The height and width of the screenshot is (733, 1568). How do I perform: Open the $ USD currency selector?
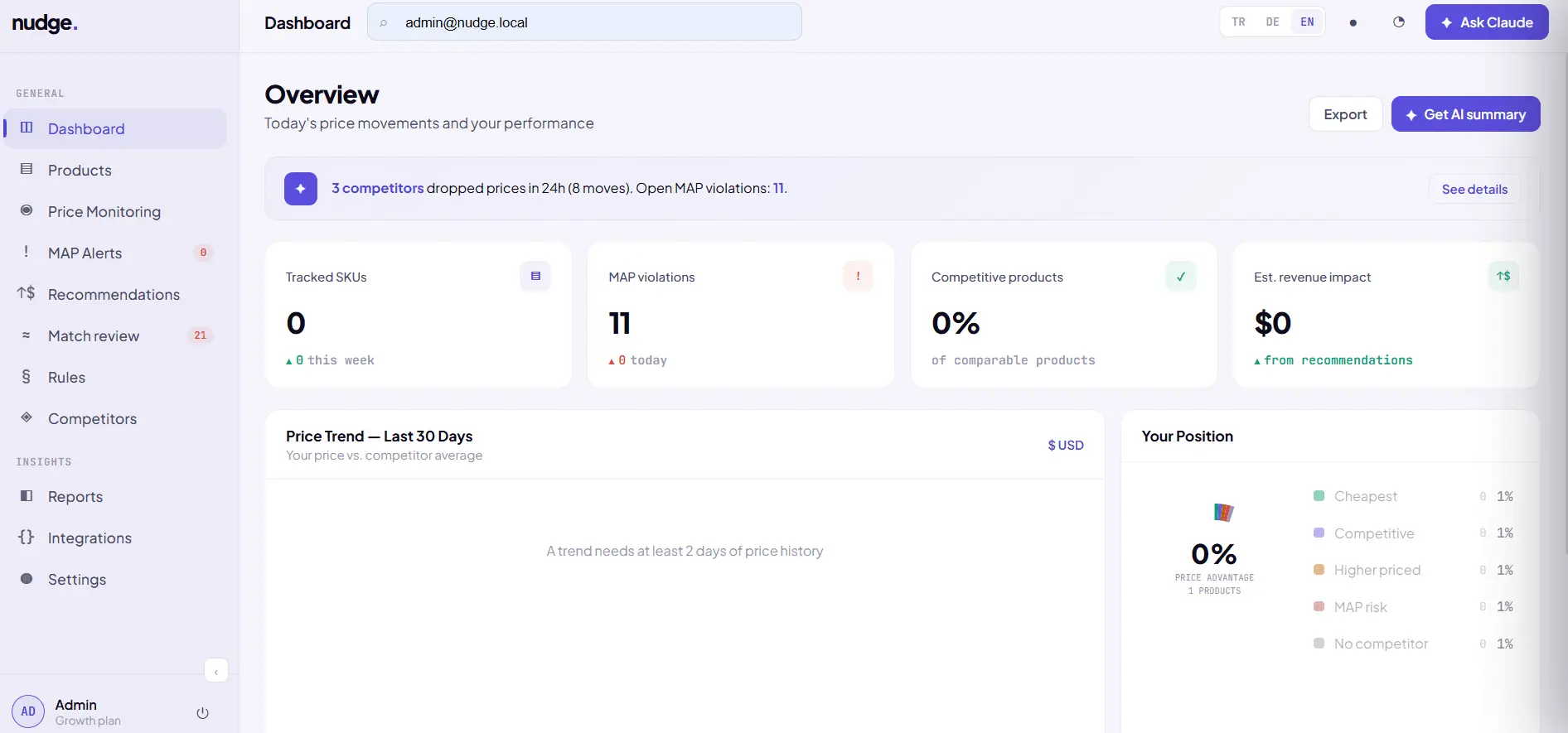[x=1066, y=445]
